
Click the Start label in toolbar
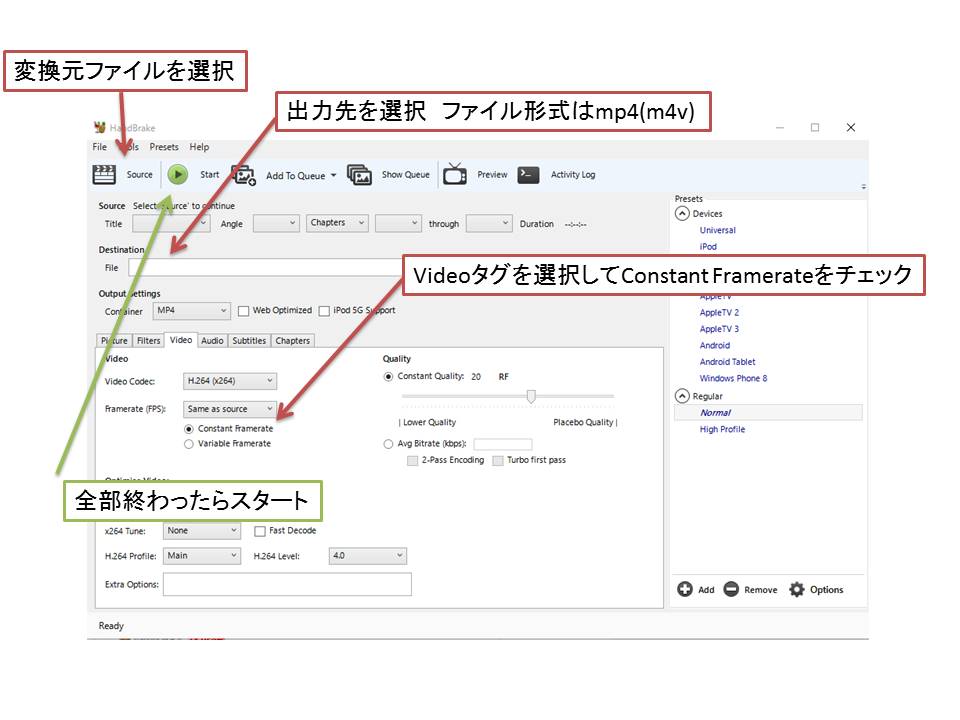pyautogui.click(x=209, y=175)
